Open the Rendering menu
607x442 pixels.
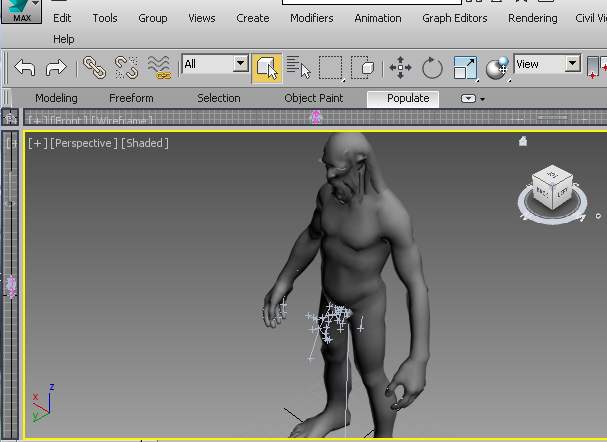click(533, 18)
